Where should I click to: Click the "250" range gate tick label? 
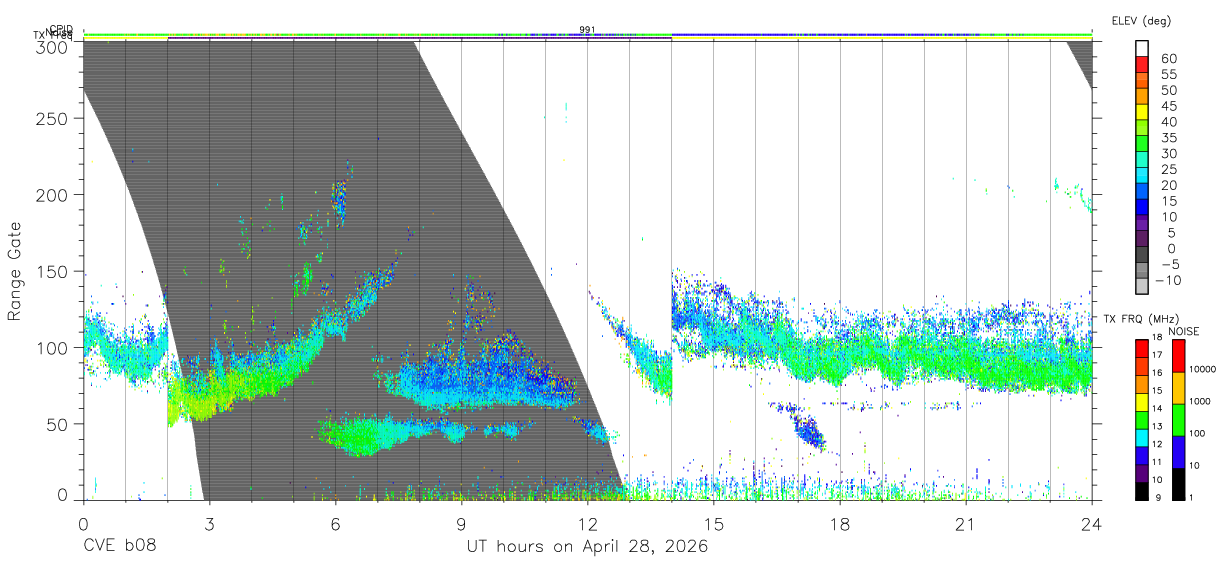click(x=54, y=119)
